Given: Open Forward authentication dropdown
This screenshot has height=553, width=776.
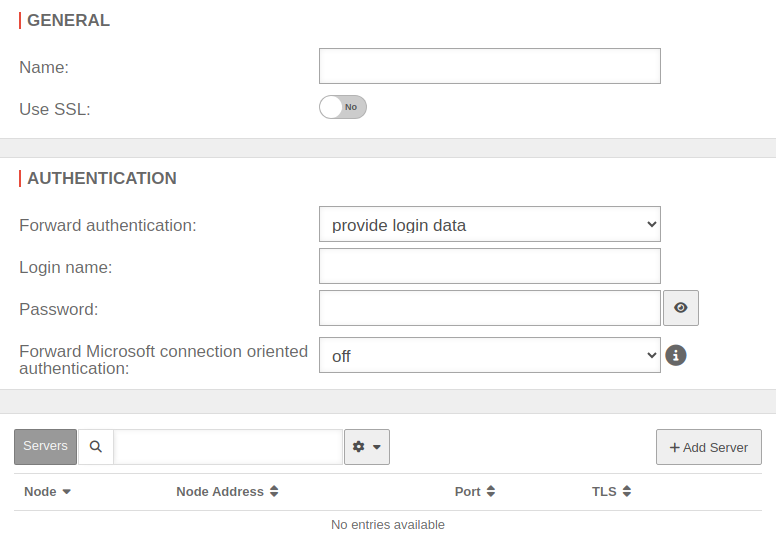Looking at the screenshot, I should coord(490,225).
